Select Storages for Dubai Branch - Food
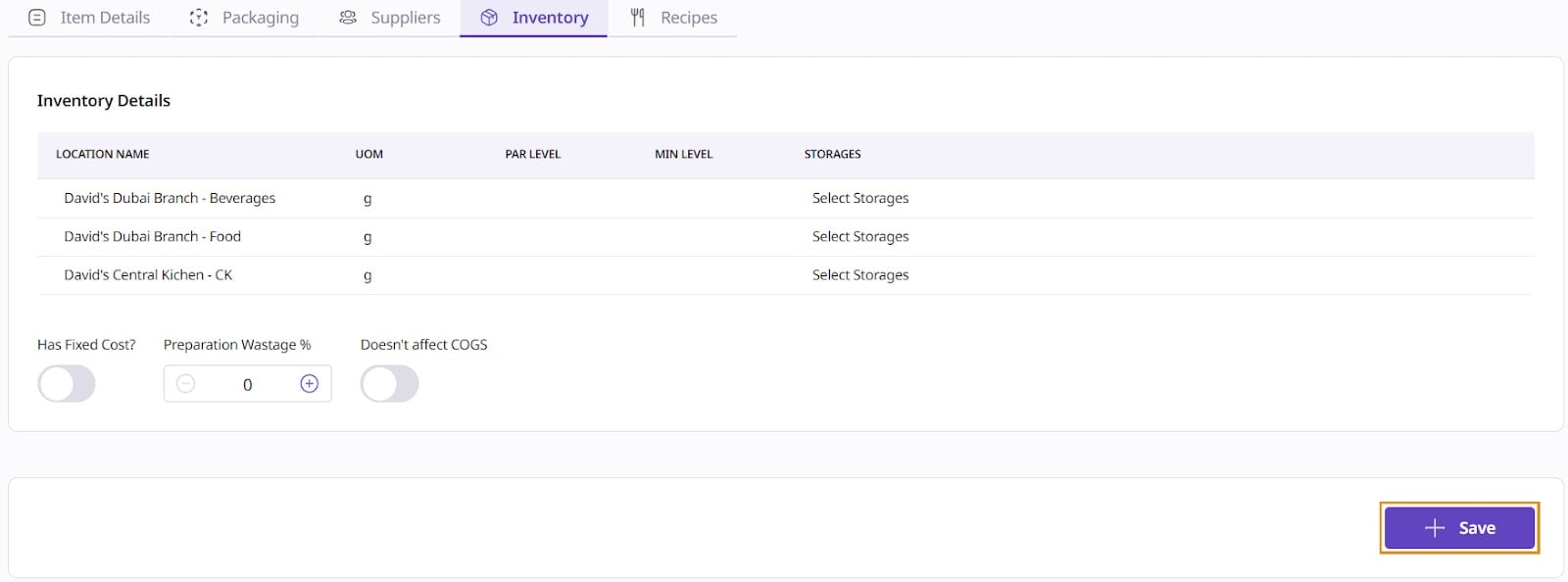The image size is (1568, 582). [860, 236]
